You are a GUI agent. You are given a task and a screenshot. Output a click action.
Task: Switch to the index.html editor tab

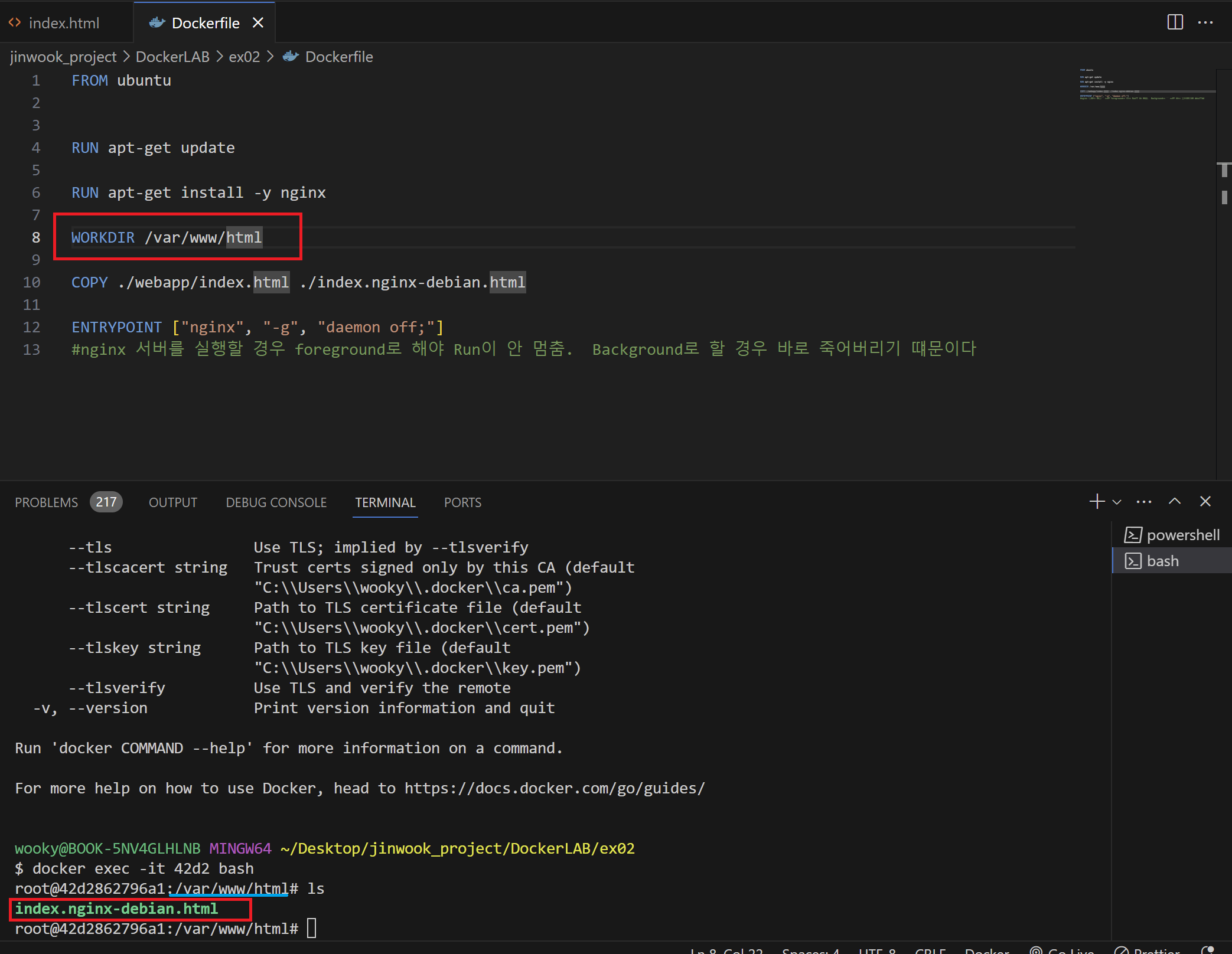point(64,23)
